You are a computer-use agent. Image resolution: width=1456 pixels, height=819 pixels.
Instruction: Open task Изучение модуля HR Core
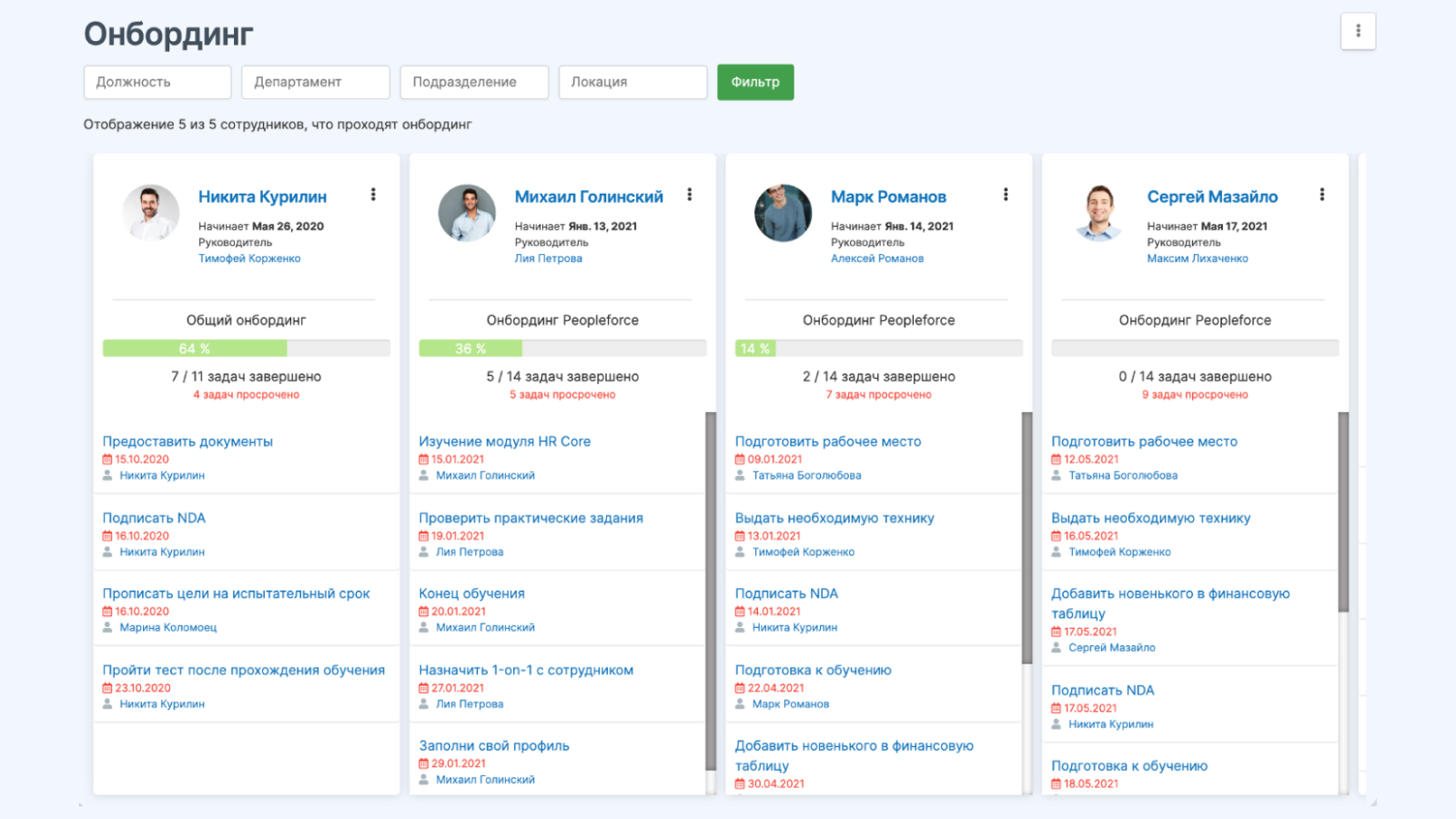pyautogui.click(x=504, y=441)
